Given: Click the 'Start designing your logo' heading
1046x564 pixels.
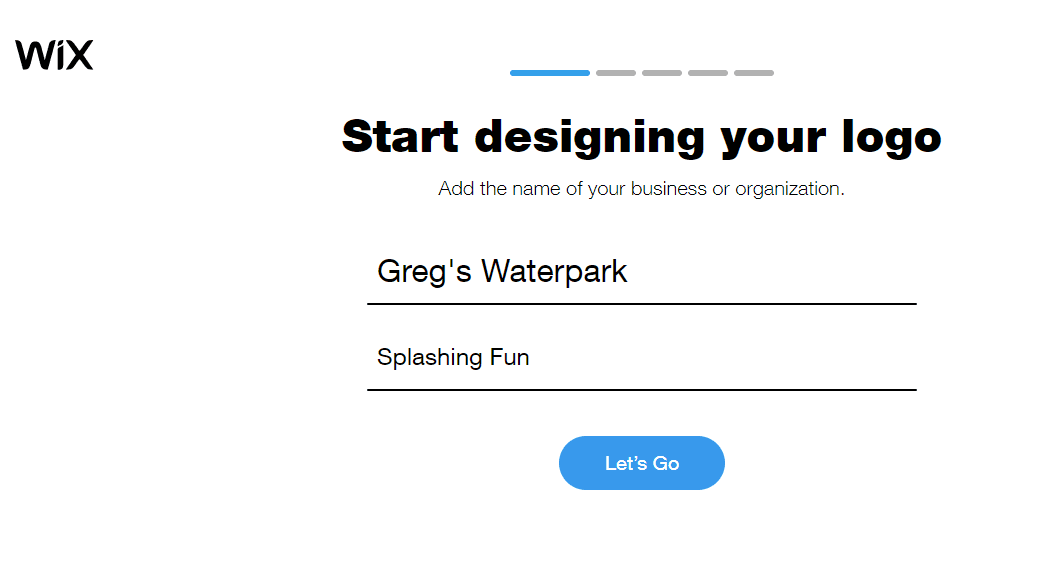Looking at the screenshot, I should pos(642,137).
